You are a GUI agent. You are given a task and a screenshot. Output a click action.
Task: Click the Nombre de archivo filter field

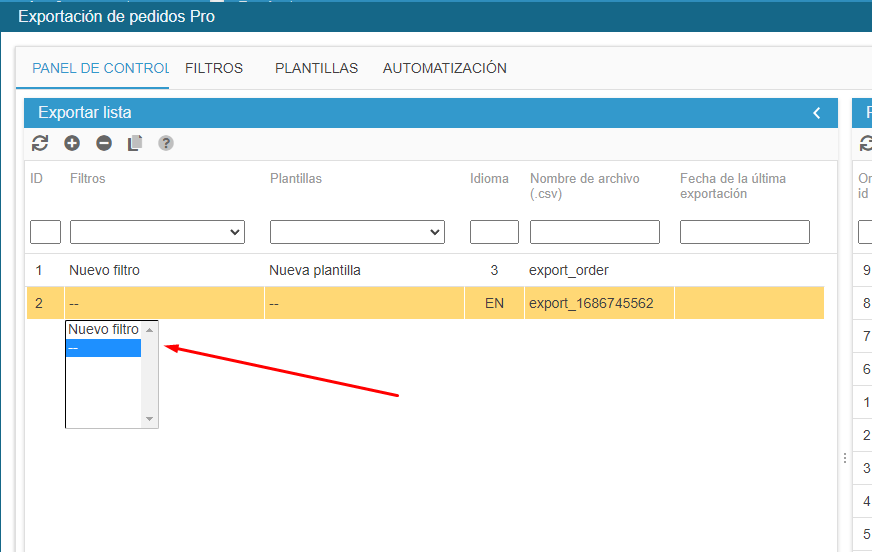594,232
